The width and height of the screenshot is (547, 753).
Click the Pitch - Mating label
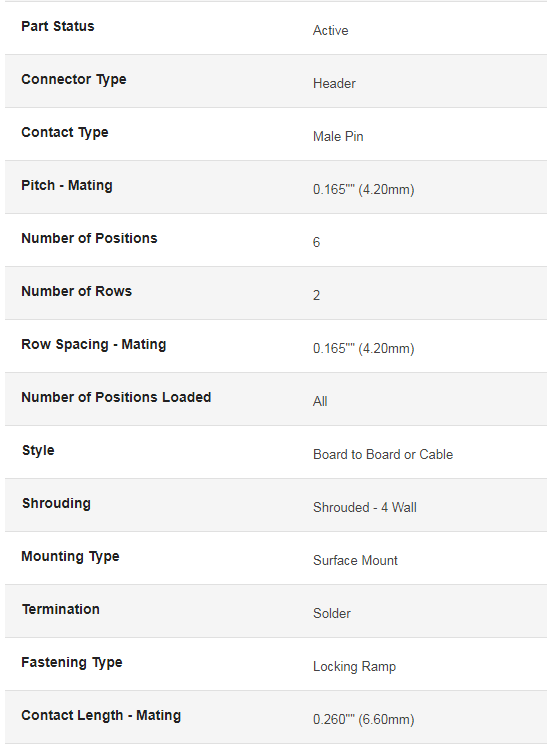[x=67, y=185]
